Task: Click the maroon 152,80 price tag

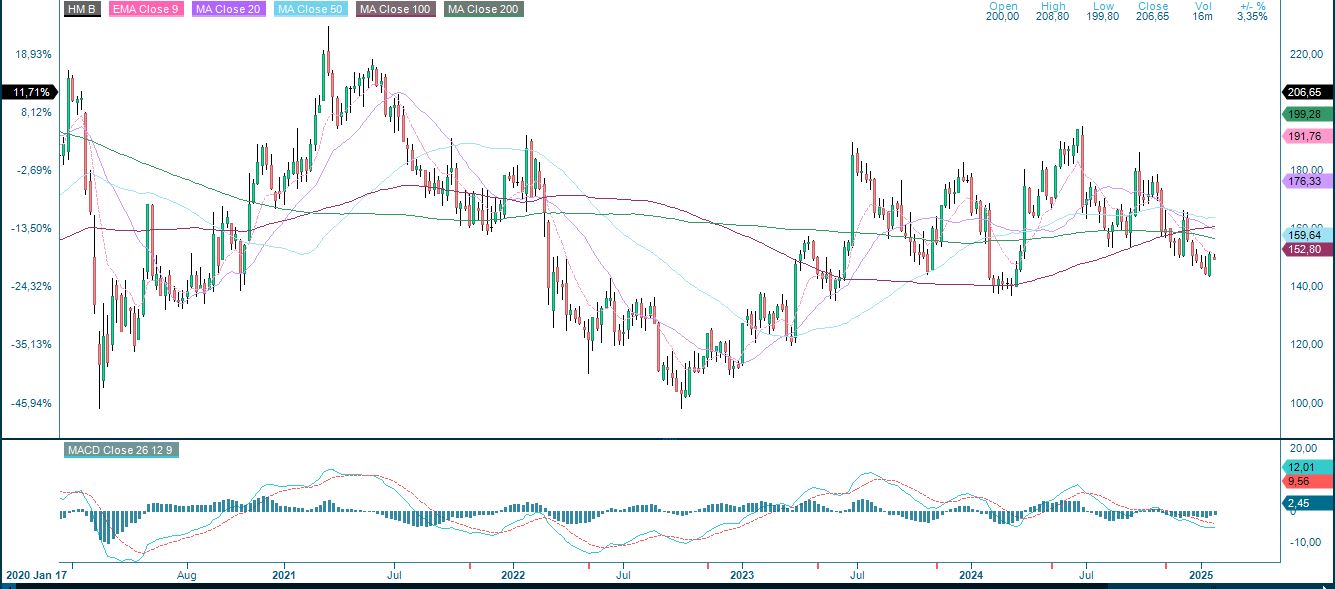Action: (1306, 250)
